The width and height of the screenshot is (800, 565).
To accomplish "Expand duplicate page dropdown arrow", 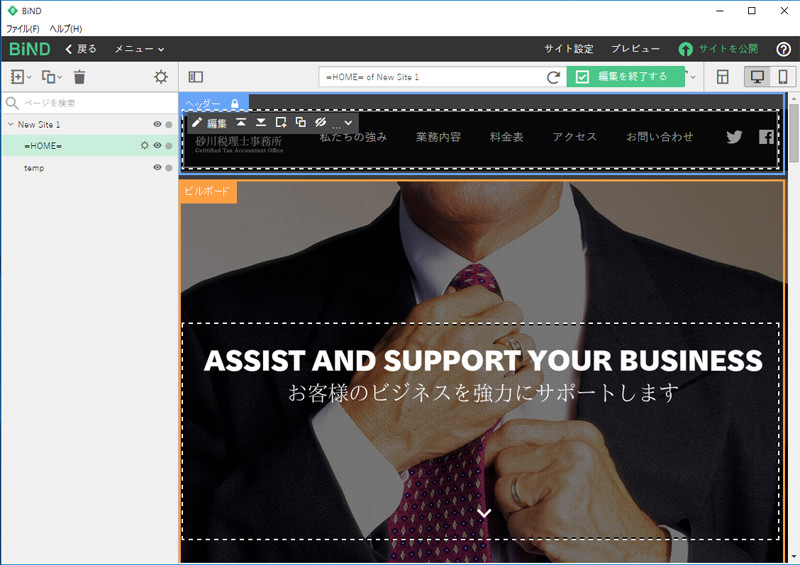I will click(x=60, y=77).
